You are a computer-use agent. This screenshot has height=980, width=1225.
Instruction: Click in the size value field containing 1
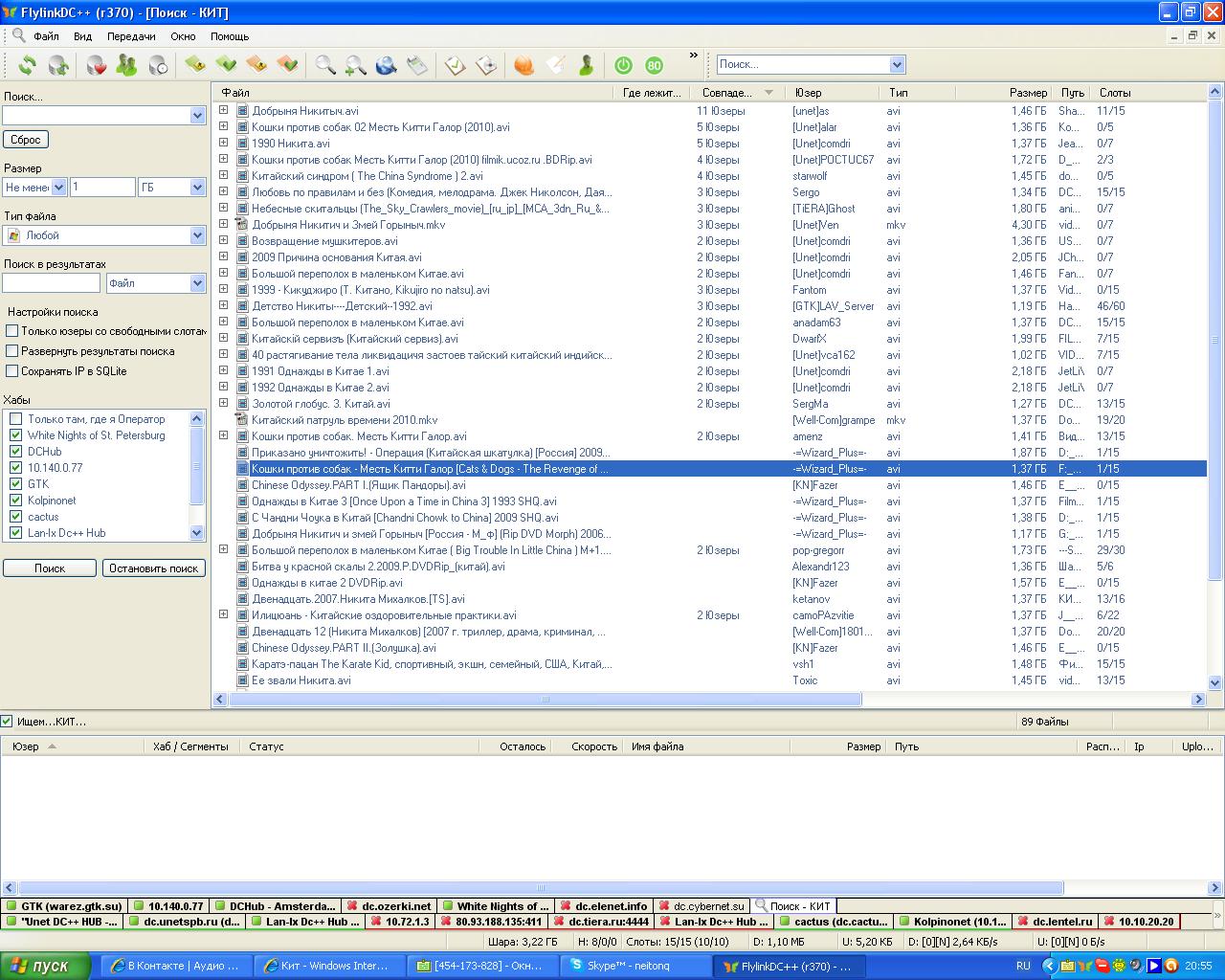pyautogui.click(x=102, y=188)
